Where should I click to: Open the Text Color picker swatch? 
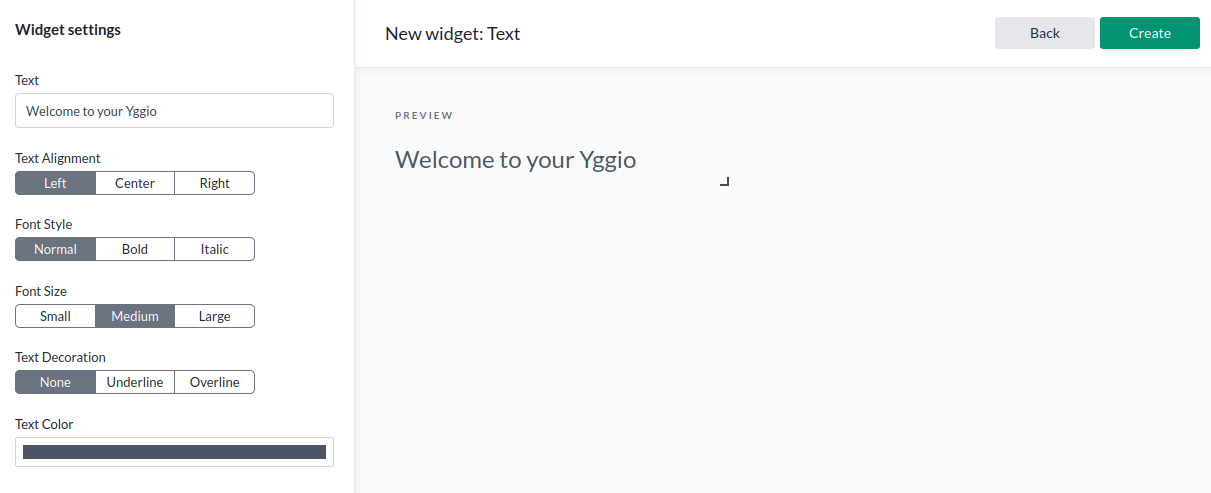(x=174, y=452)
